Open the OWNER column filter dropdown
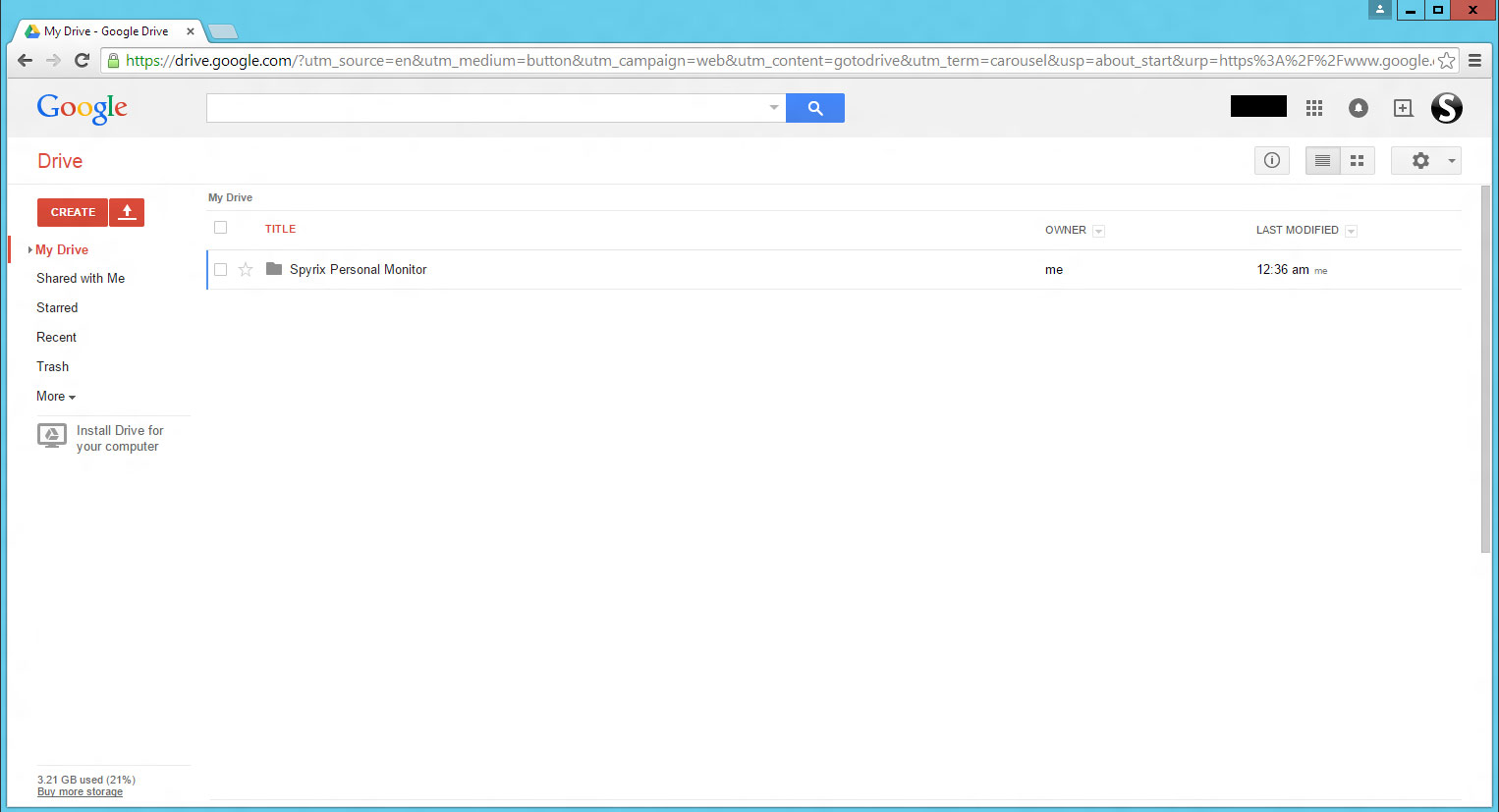This screenshot has width=1499, height=812. tap(1098, 231)
